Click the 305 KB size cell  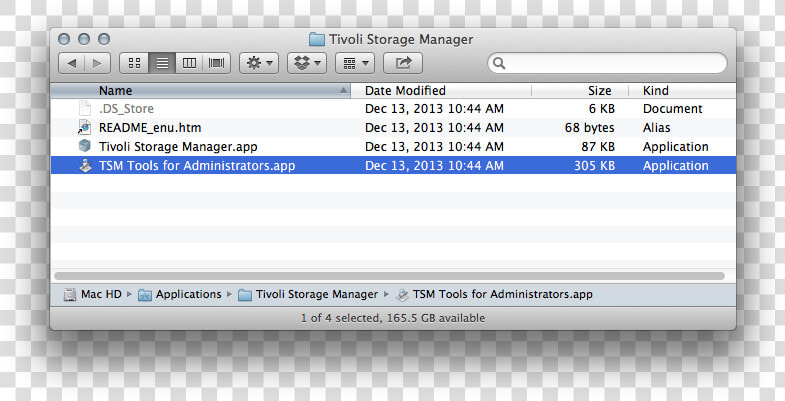point(594,166)
